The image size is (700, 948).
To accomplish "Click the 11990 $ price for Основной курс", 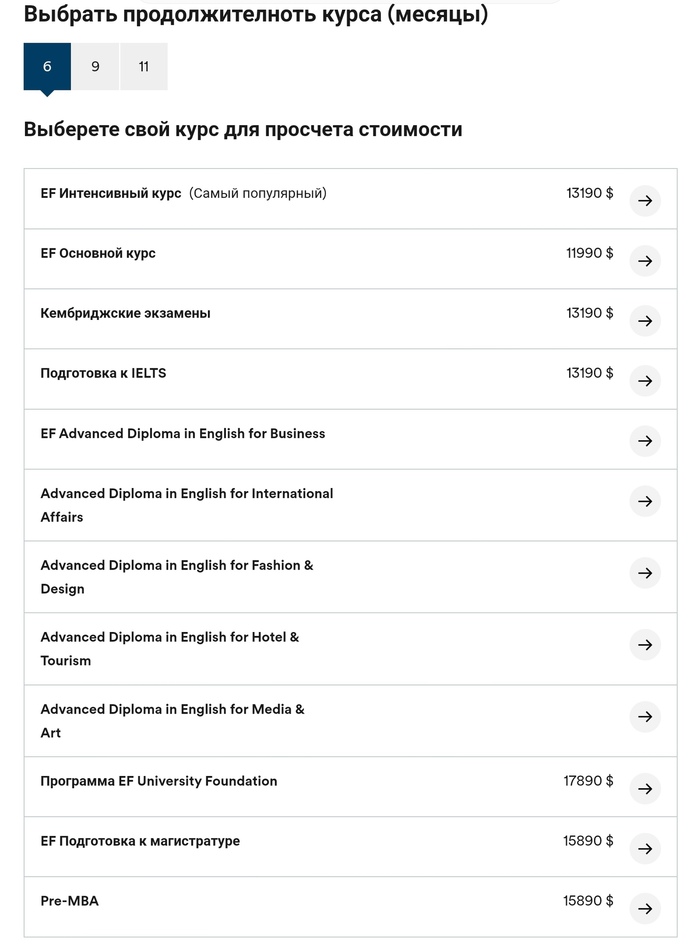I will 589,253.
